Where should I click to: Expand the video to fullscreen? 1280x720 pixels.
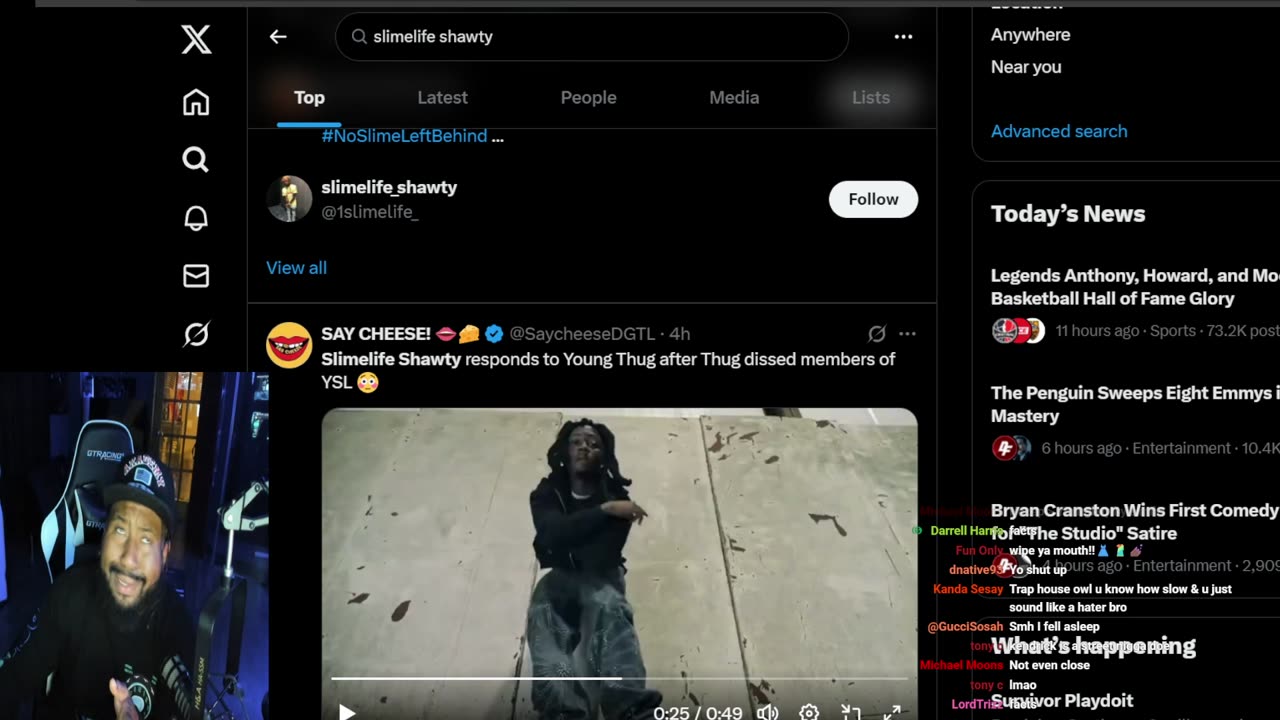[x=893, y=712]
